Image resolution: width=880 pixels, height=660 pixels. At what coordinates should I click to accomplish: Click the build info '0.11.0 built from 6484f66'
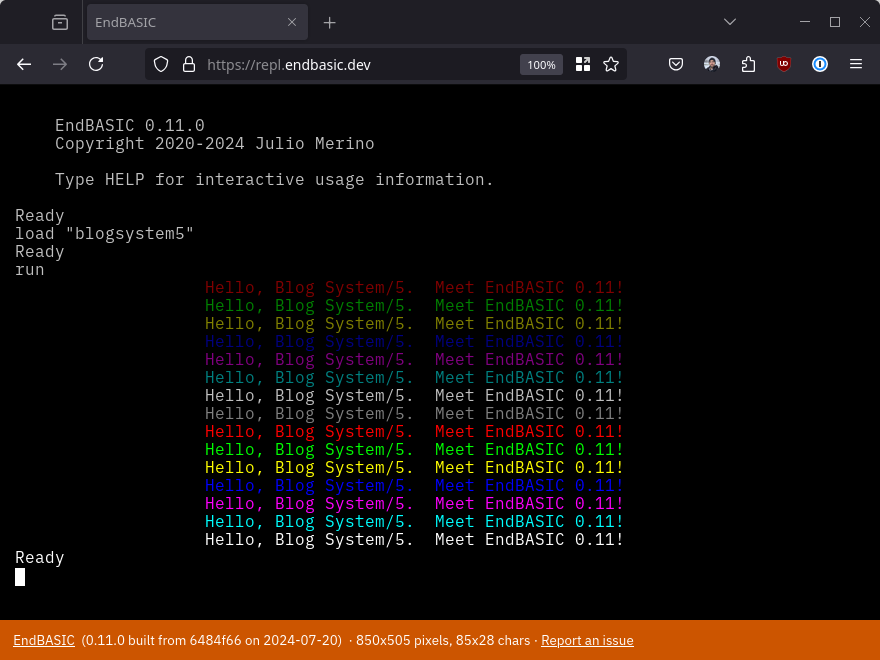pos(165,640)
